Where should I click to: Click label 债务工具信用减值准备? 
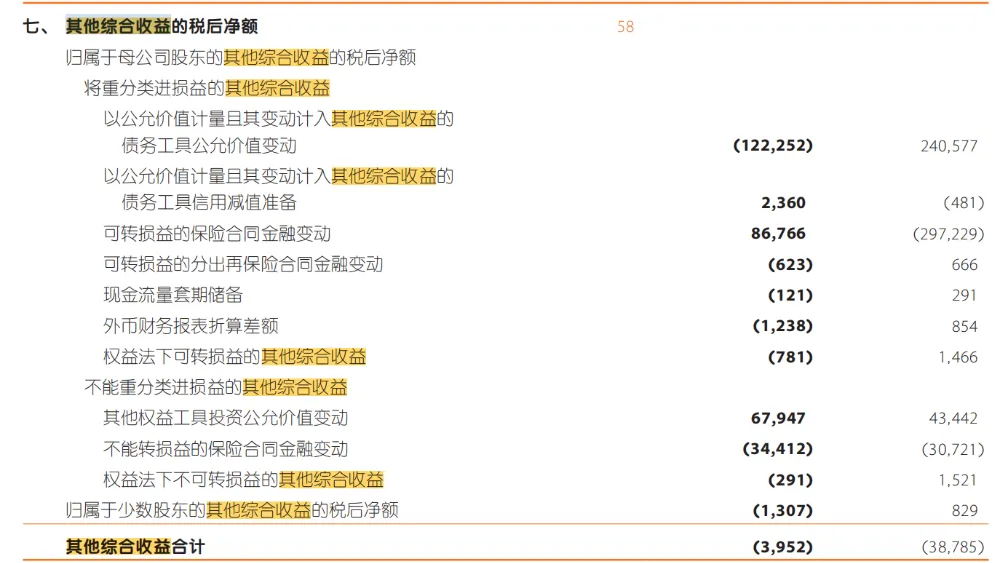[209, 203]
